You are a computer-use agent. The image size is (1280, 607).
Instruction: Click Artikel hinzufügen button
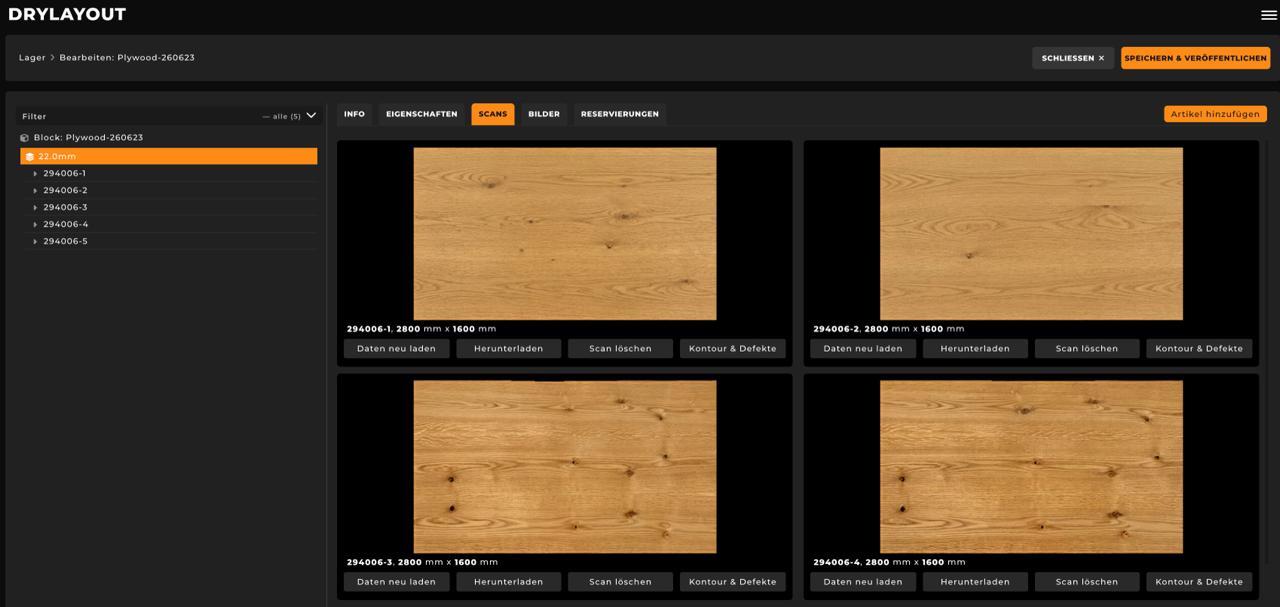[x=1215, y=114]
